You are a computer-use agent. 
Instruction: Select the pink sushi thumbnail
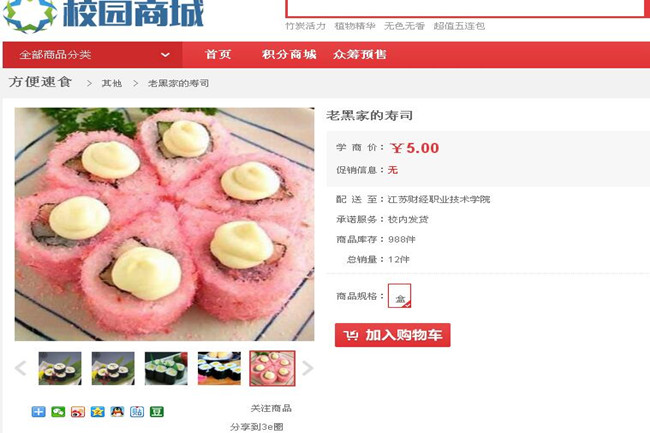coord(272,368)
